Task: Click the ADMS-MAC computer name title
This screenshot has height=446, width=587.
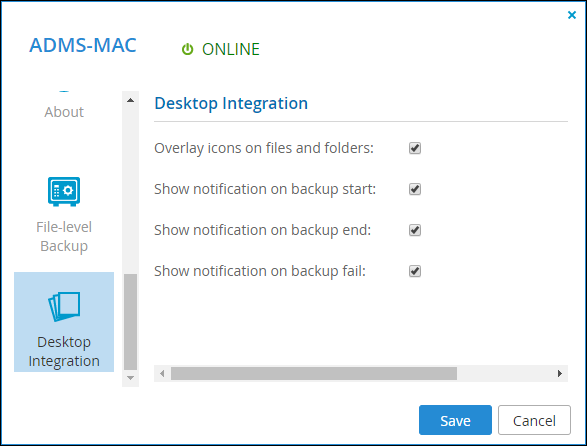Action: [83, 45]
